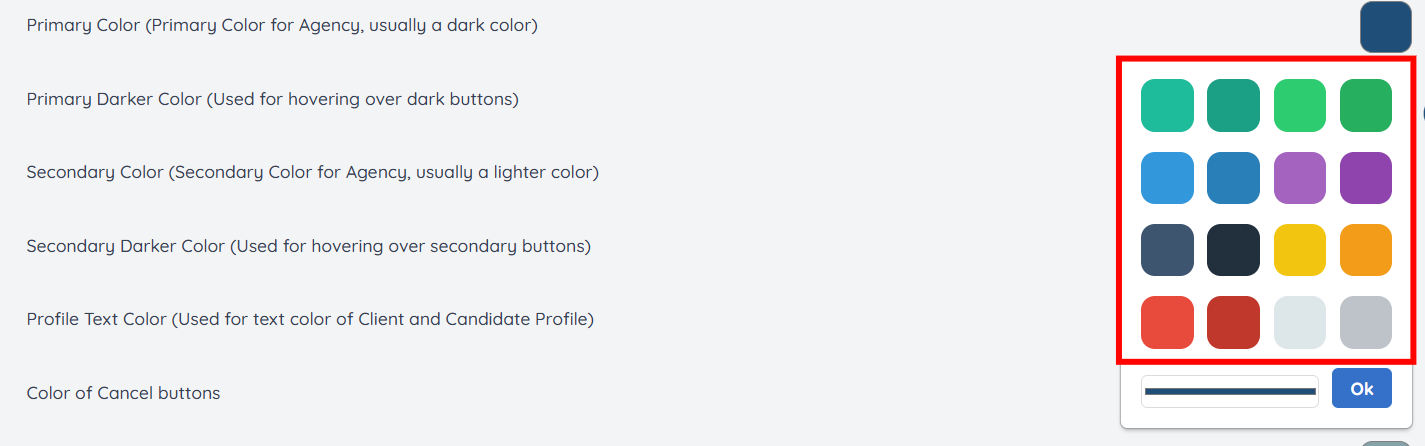Pick the dark purple color swatch

coord(1365,178)
